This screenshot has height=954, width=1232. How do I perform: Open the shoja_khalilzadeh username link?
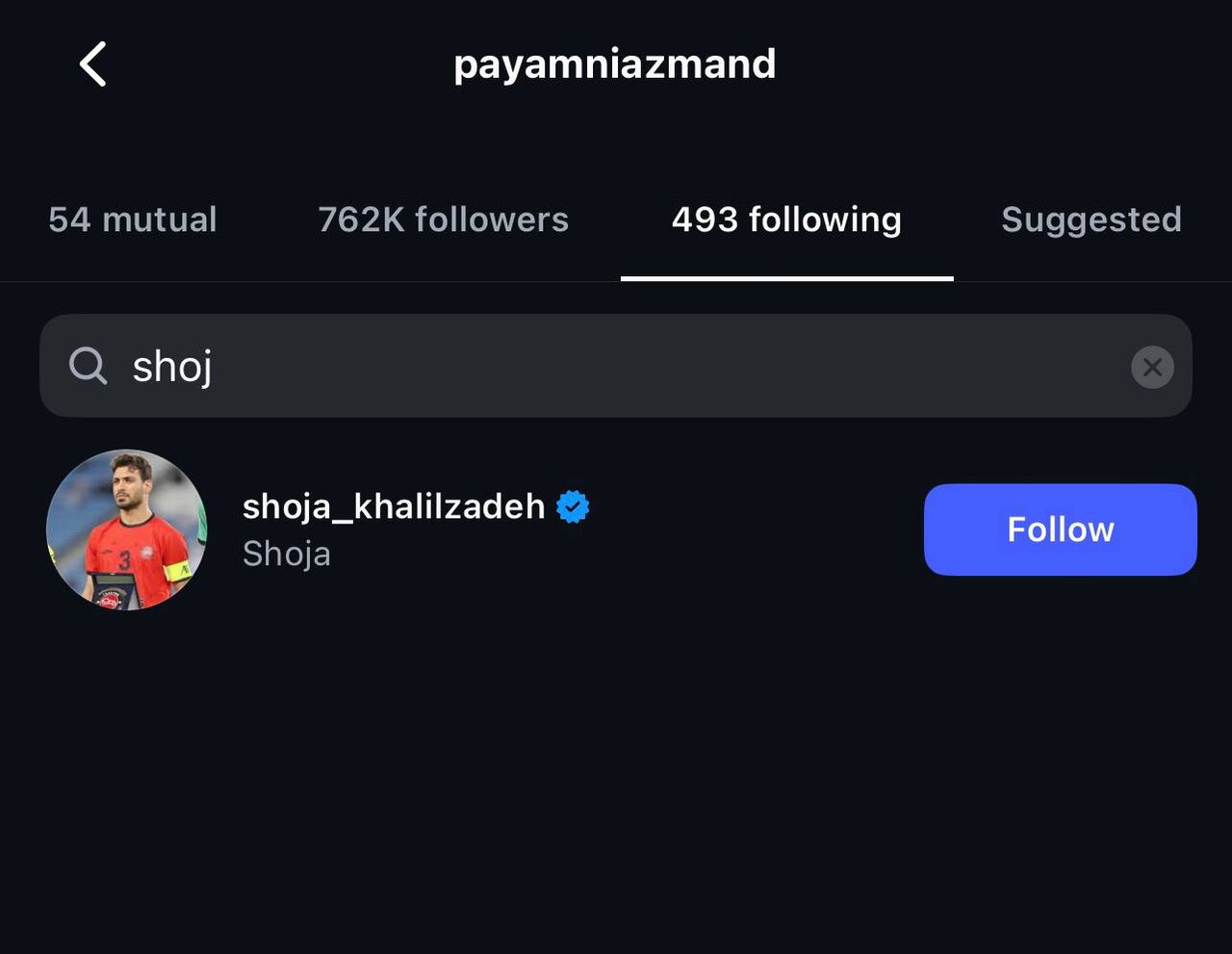pos(394,506)
